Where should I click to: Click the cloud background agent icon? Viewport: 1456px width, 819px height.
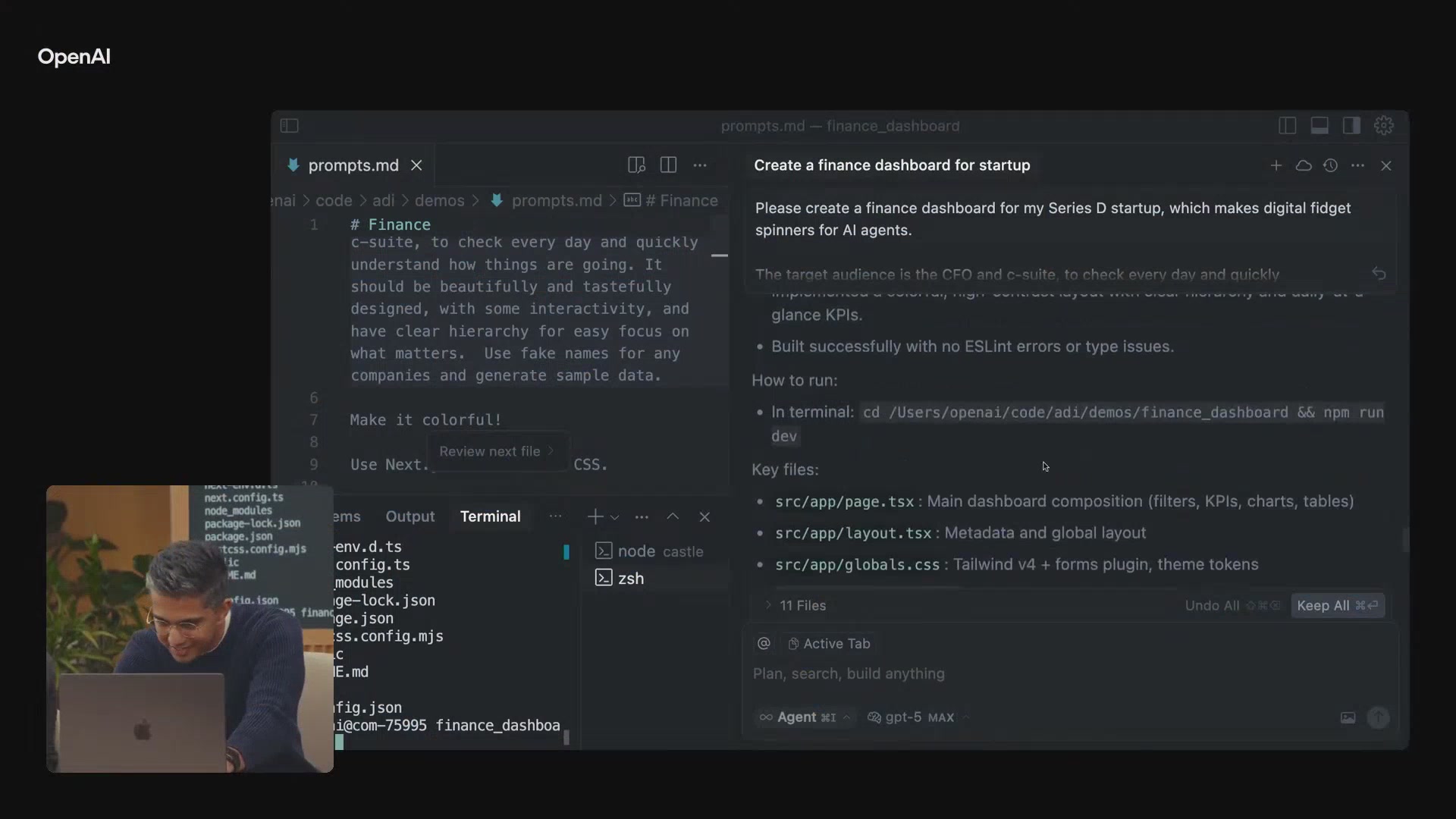[x=1304, y=165]
